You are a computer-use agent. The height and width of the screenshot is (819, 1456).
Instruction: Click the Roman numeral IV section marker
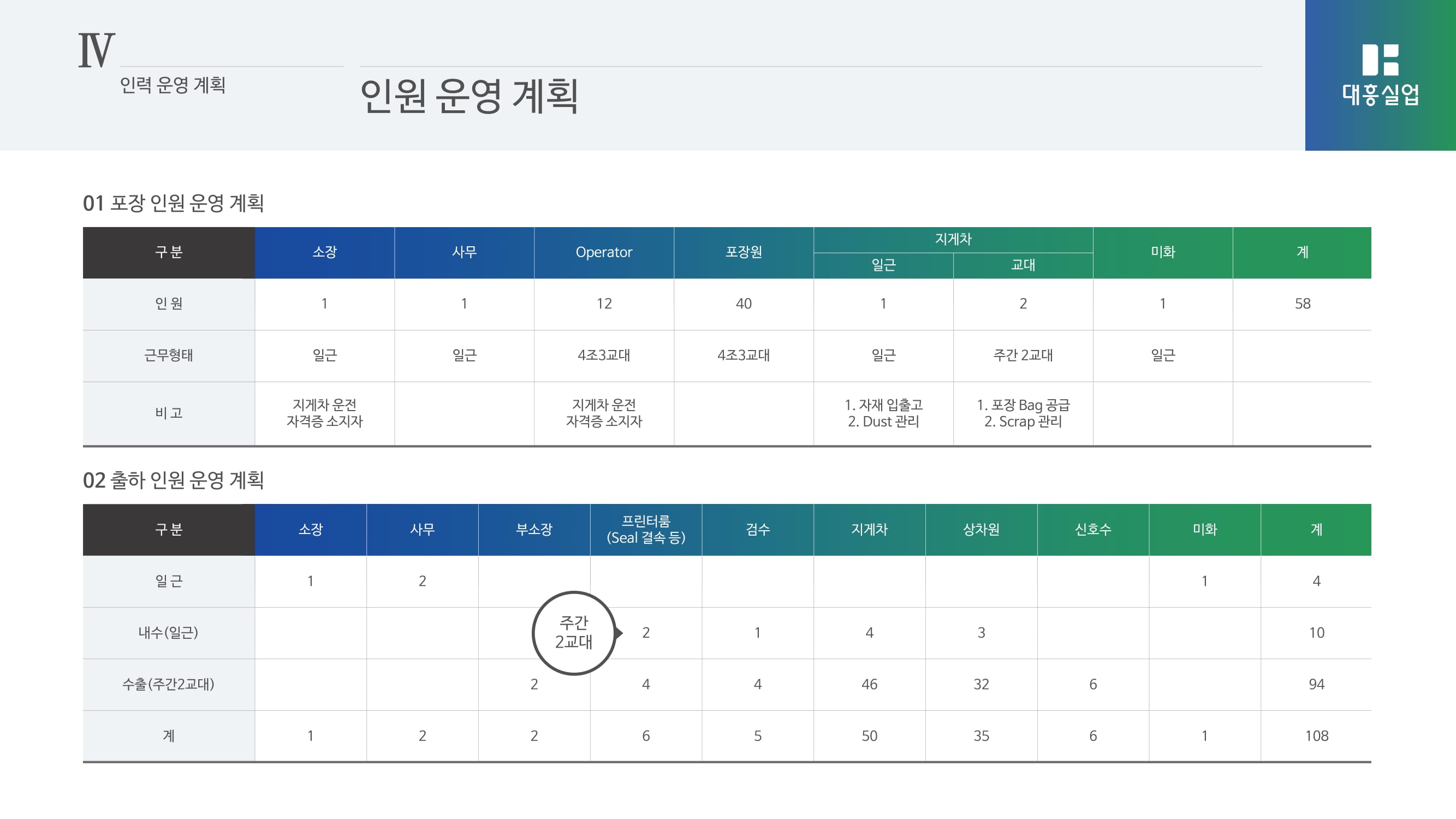tap(96, 50)
